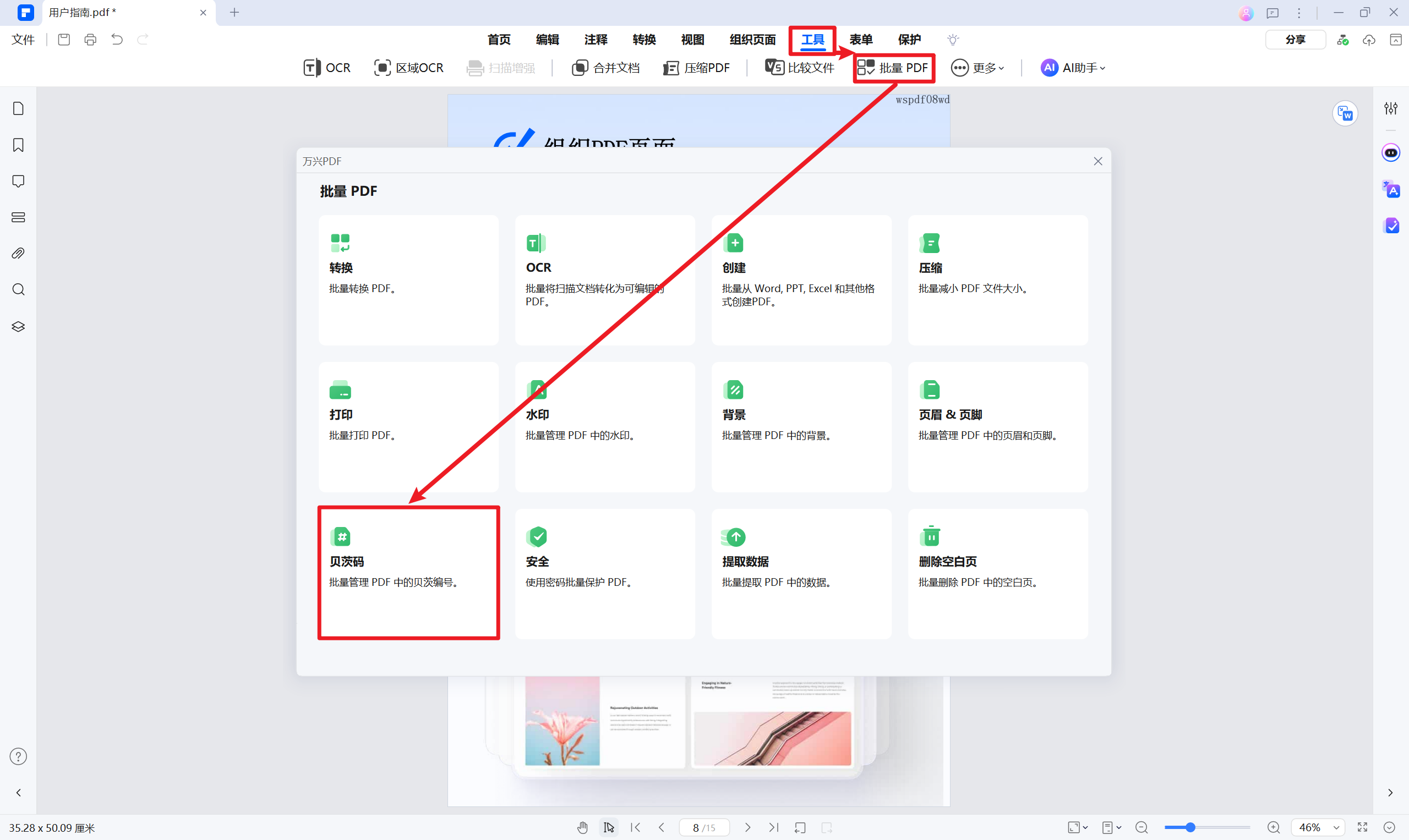Open the 区域OCR tool
The height and width of the screenshot is (840, 1409).
tap(408, 68)
